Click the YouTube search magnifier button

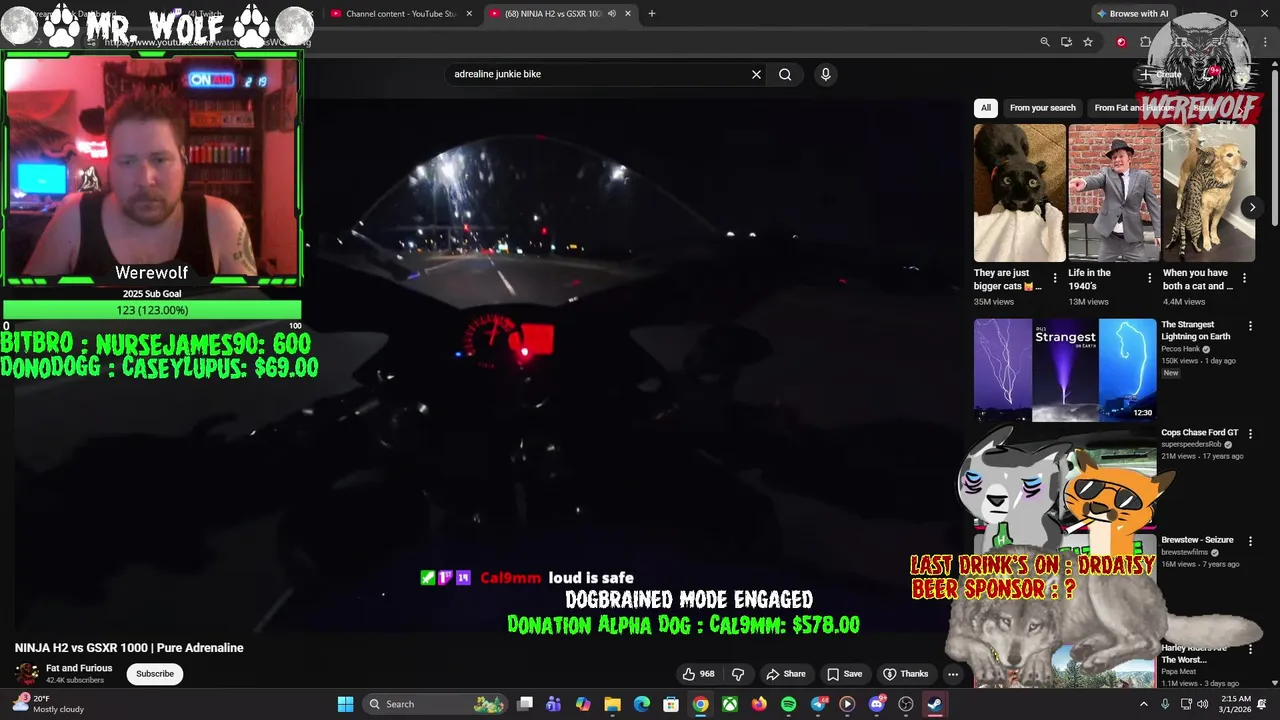point(785,74)
